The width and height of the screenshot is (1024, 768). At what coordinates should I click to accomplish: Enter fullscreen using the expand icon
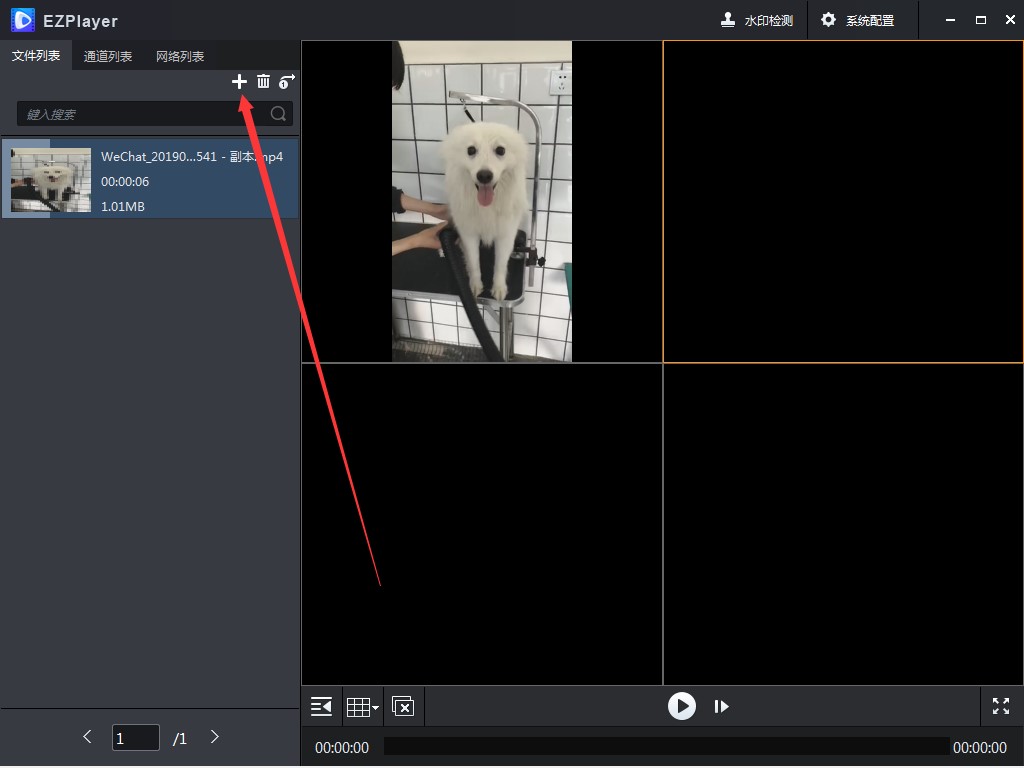click(1000, 706)
